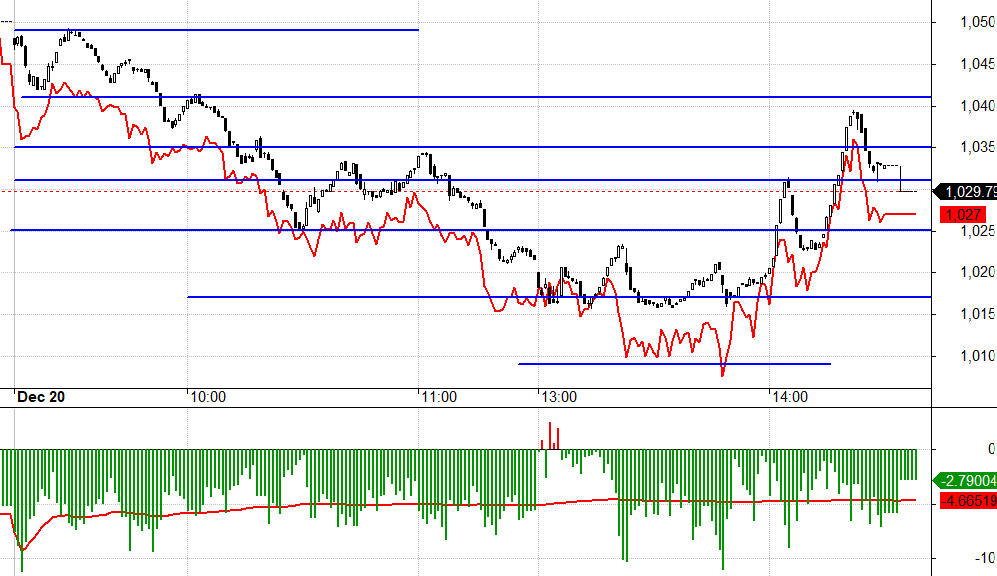This screenshot has width=997, height=576.
Task: Select the green -2.79004 indicator value label
Action: [964, 482]
